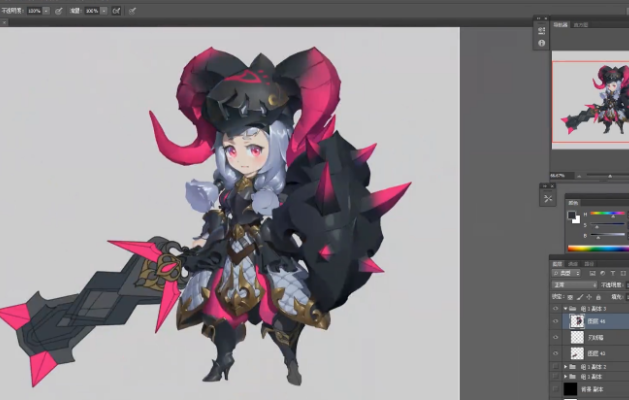Image resolution: width=629 pixels, height=400 pixels.
Task: Click zoom-out mountain icon in Navigator
Action: click(579, 176)
